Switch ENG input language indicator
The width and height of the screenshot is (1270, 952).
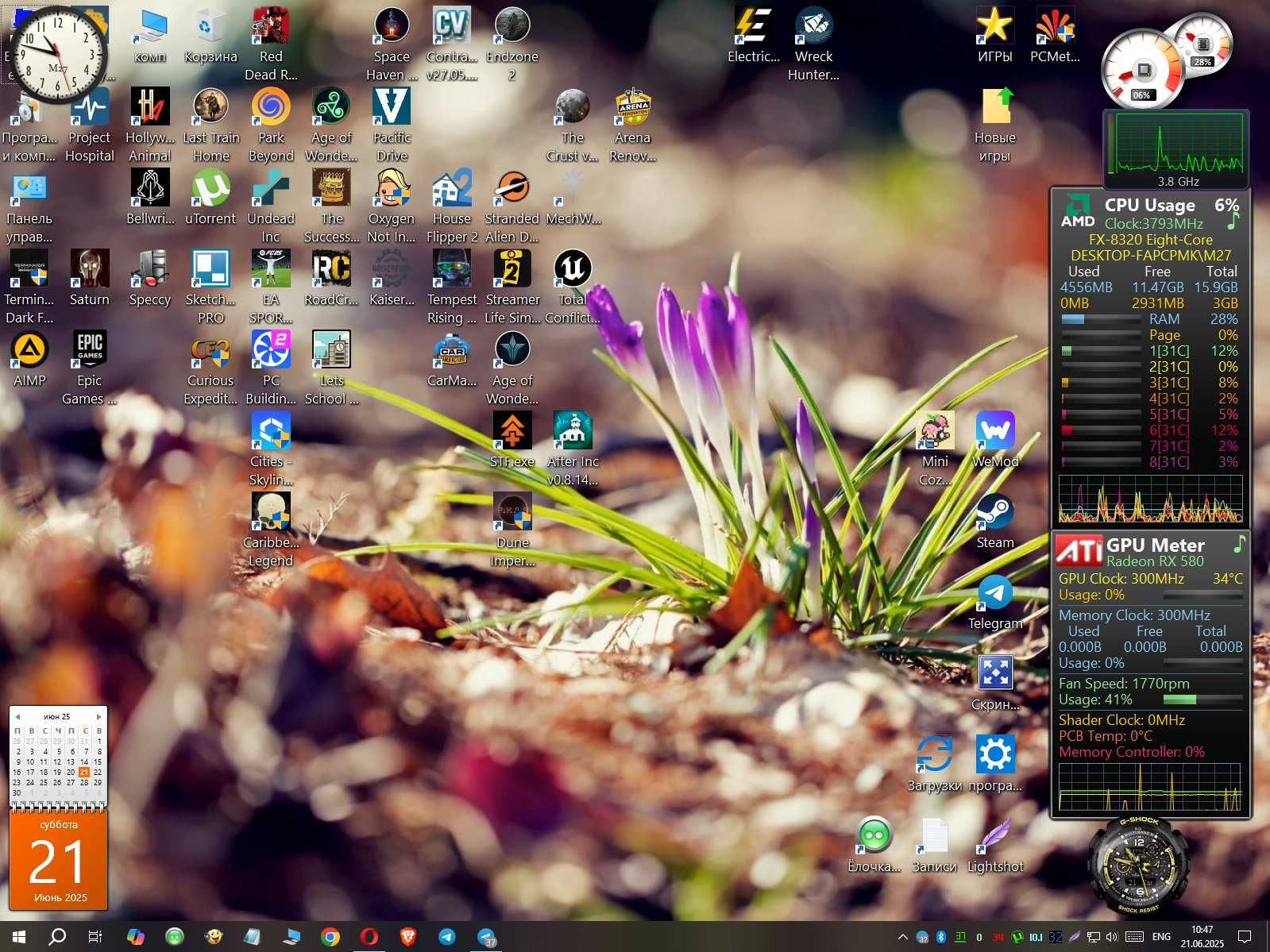point(1161,937)
